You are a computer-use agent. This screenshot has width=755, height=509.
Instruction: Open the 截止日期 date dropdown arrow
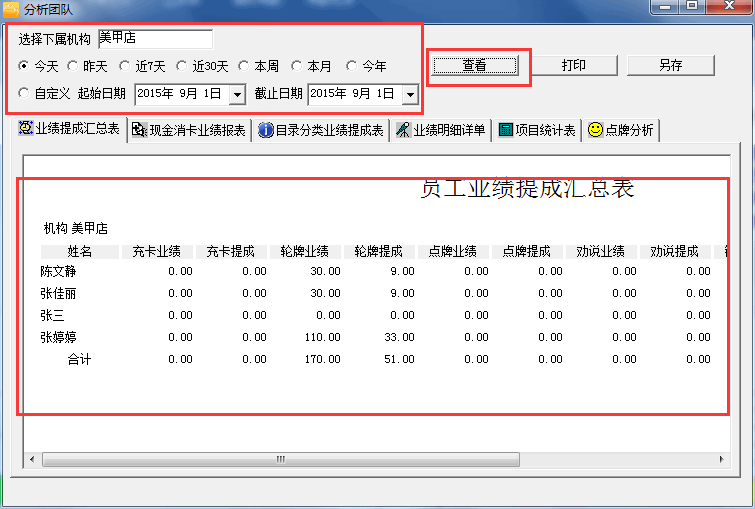tap(410, 94)
